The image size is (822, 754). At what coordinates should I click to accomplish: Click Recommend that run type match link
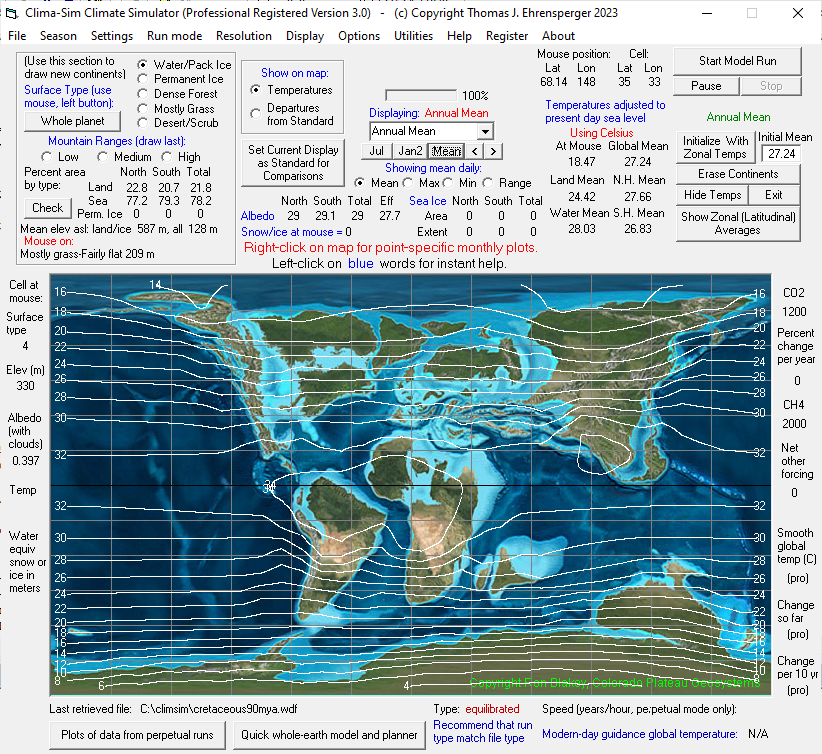[482, 731]
